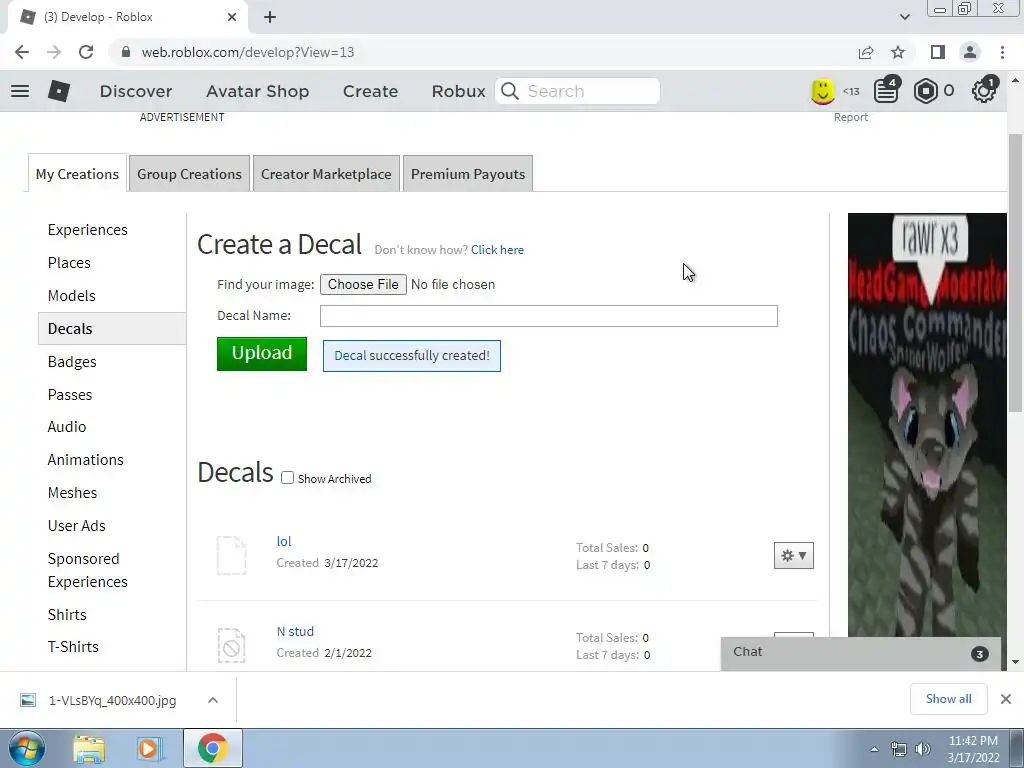
Task: Click Show all downloads button
Action: click(x=948, y=699)
